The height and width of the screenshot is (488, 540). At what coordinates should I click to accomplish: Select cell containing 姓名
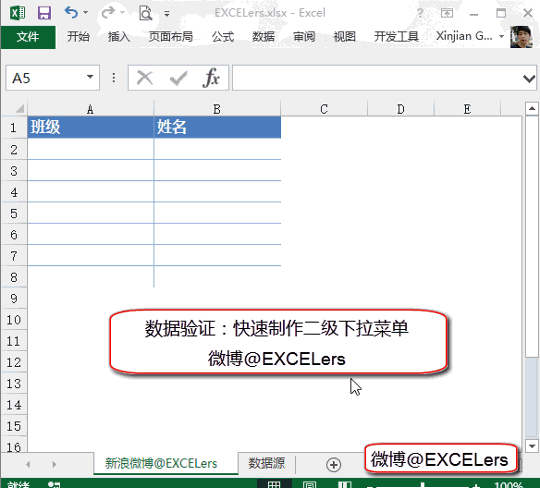[217, 127]
